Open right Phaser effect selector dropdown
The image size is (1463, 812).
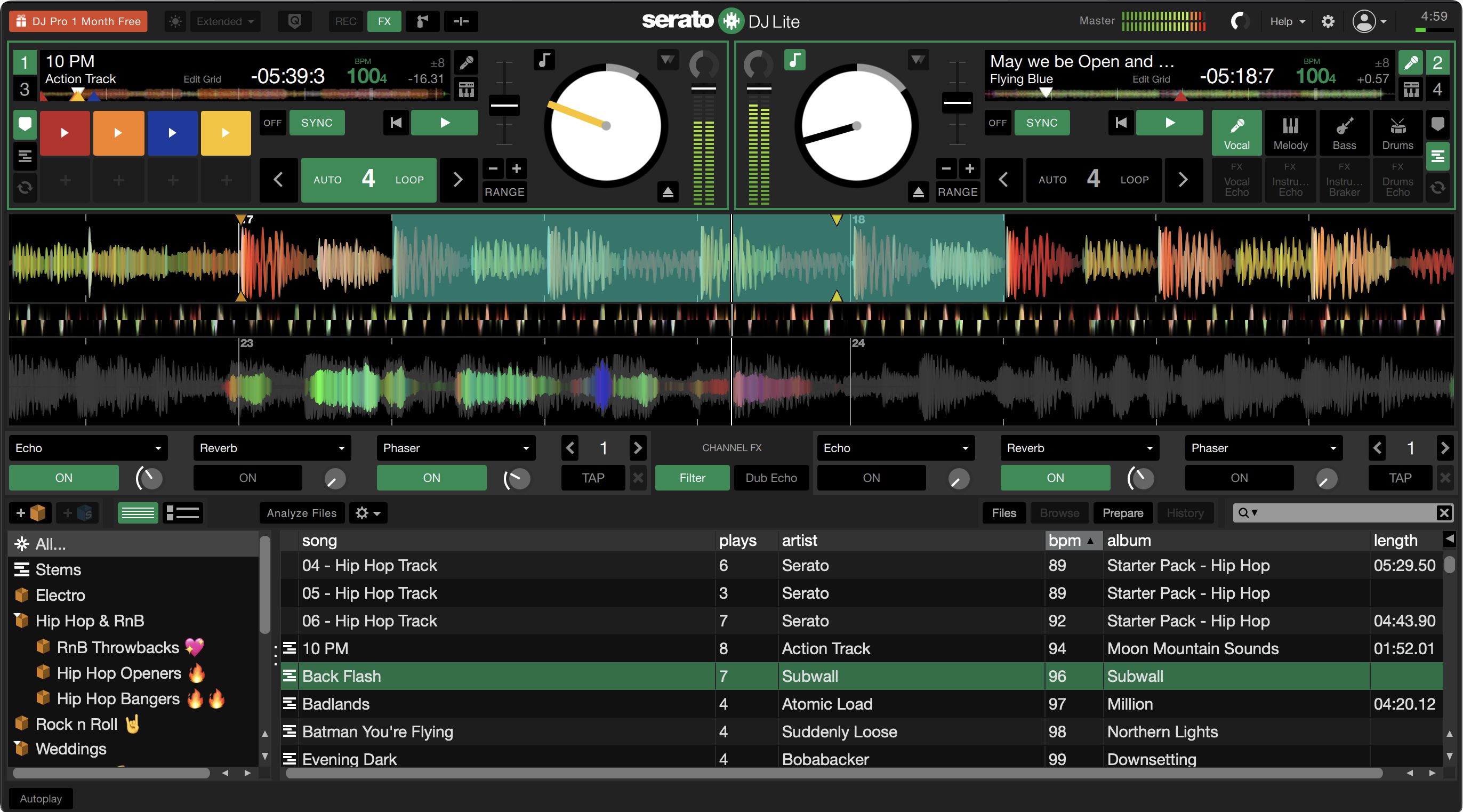coord(1264,448)
